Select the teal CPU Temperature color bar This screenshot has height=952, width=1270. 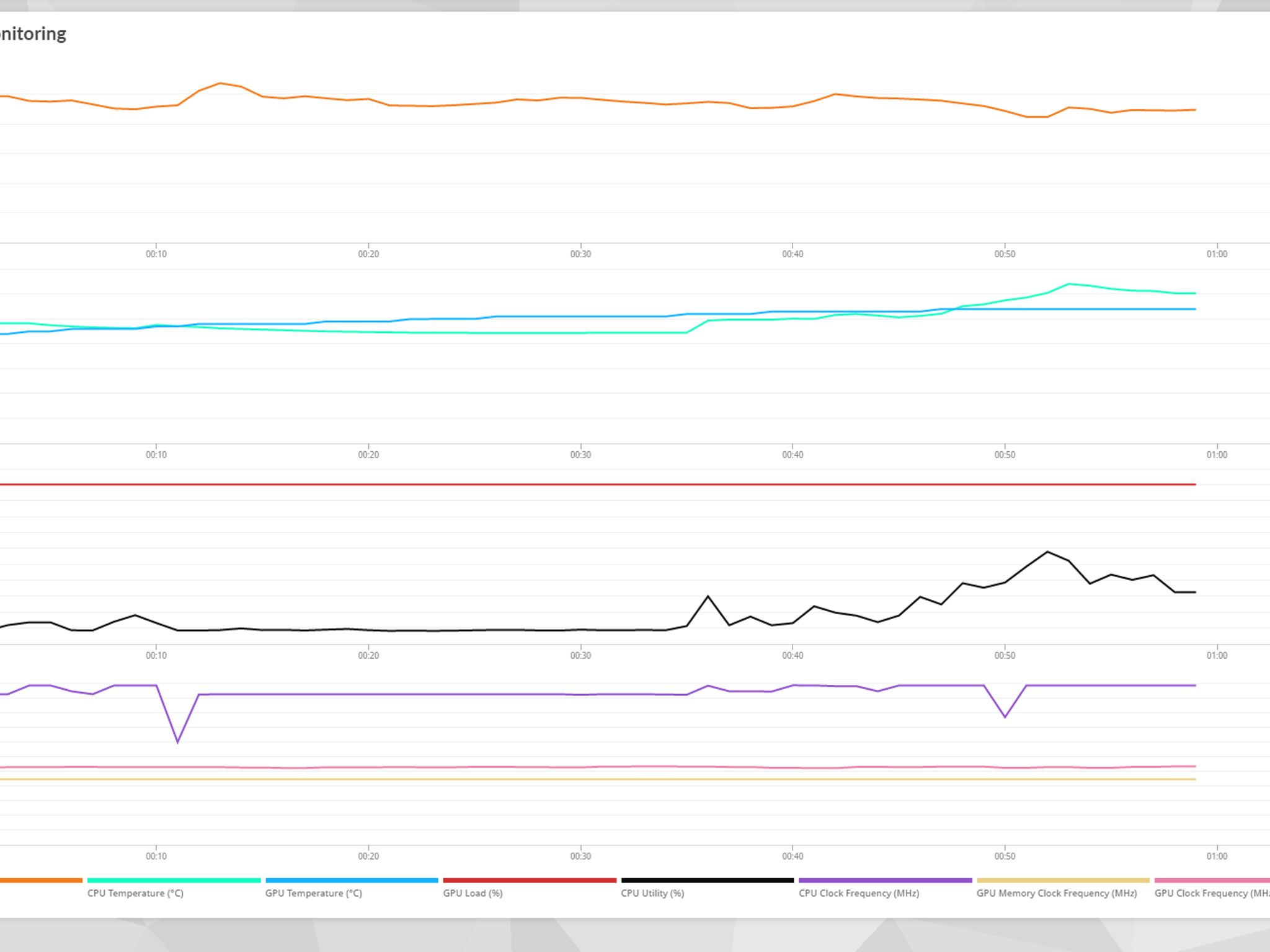click(174, 880)
